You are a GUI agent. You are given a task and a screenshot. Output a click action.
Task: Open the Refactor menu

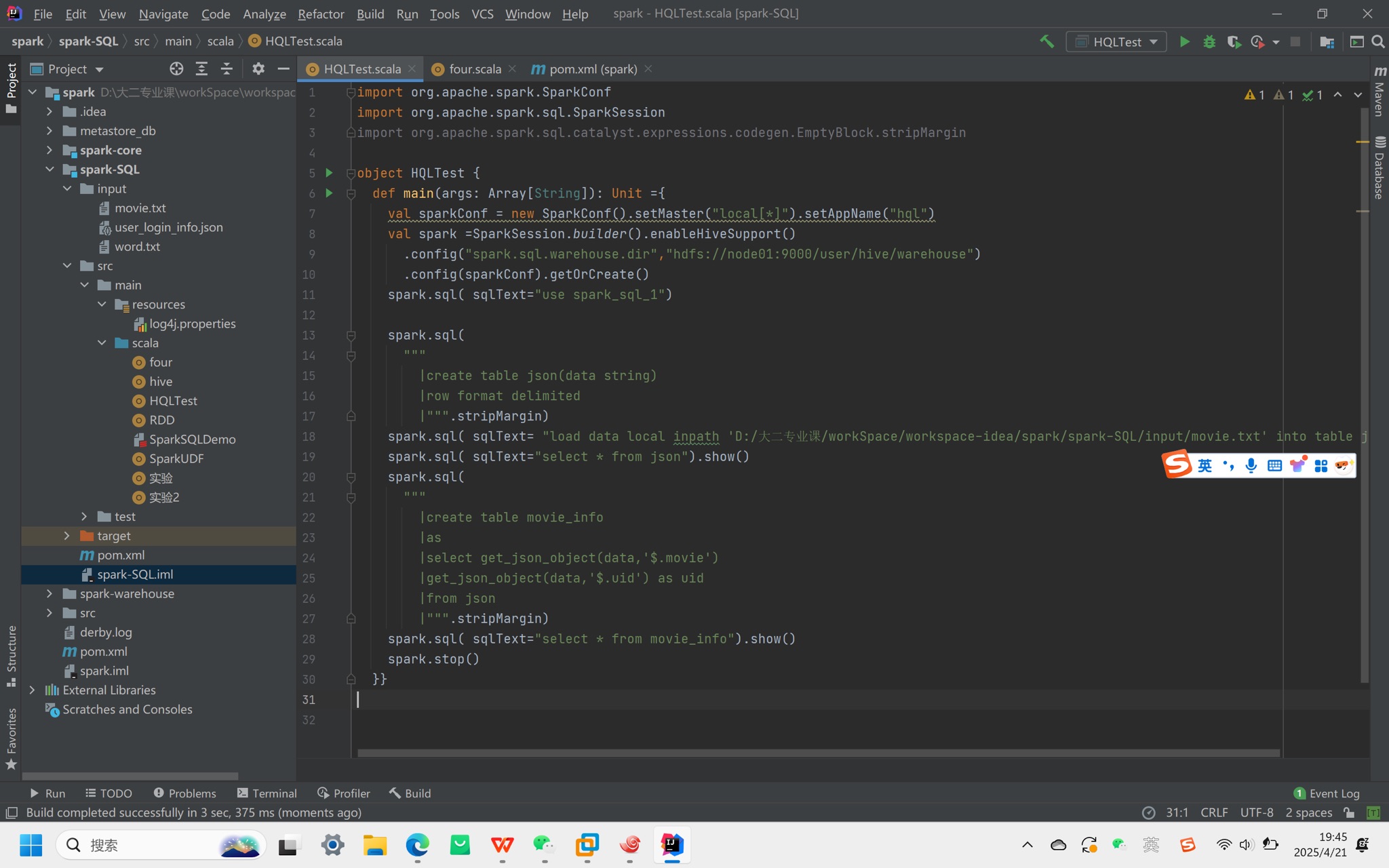(x=320, y=14)
